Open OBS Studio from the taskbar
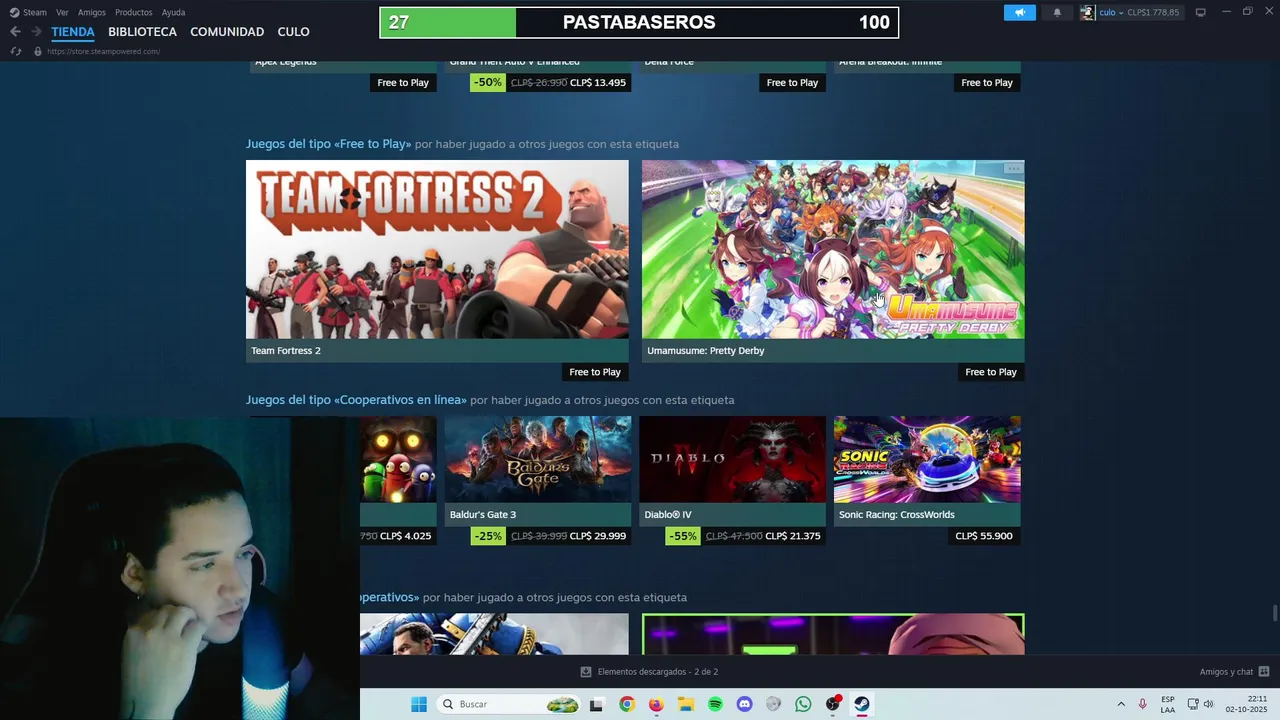The image size is (1280, 720). (833, 704)
